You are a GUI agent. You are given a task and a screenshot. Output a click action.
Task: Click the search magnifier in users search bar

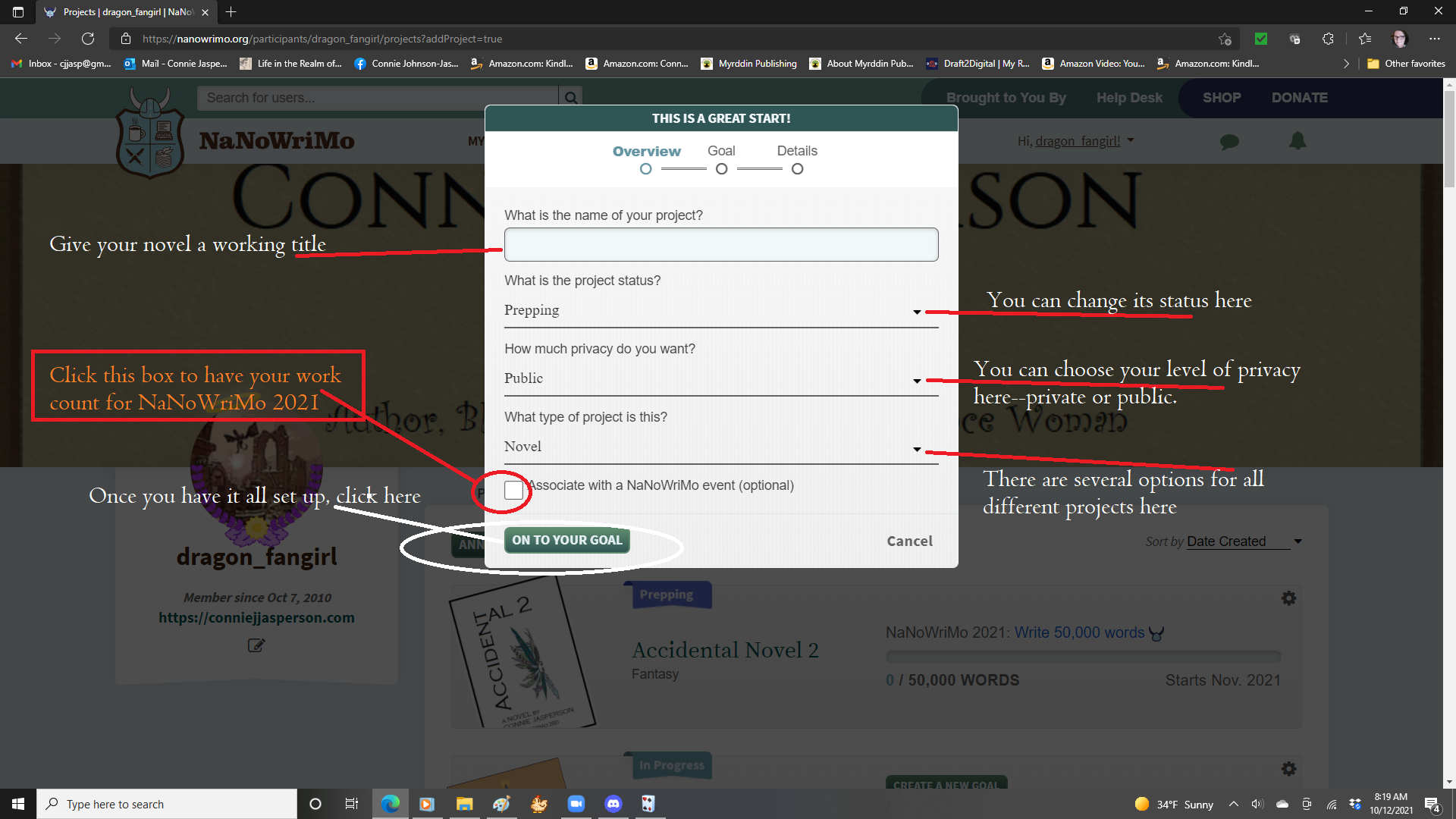pos(571,97)
